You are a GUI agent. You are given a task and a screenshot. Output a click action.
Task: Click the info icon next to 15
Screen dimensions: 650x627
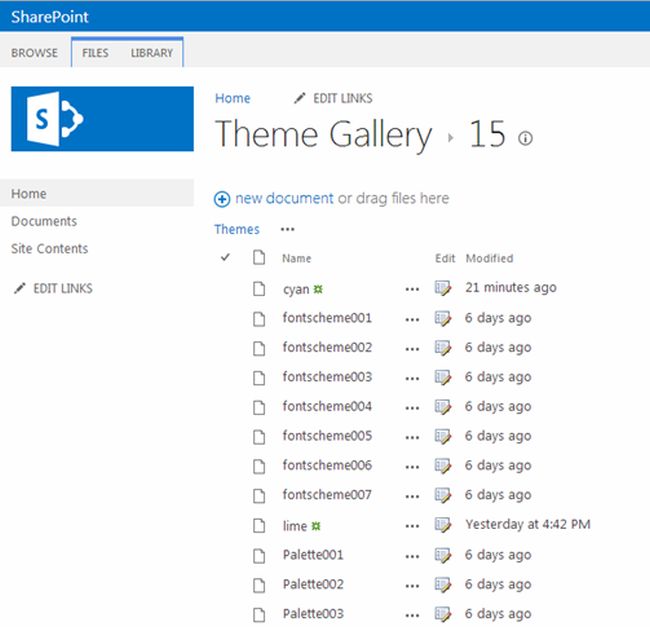525,138
